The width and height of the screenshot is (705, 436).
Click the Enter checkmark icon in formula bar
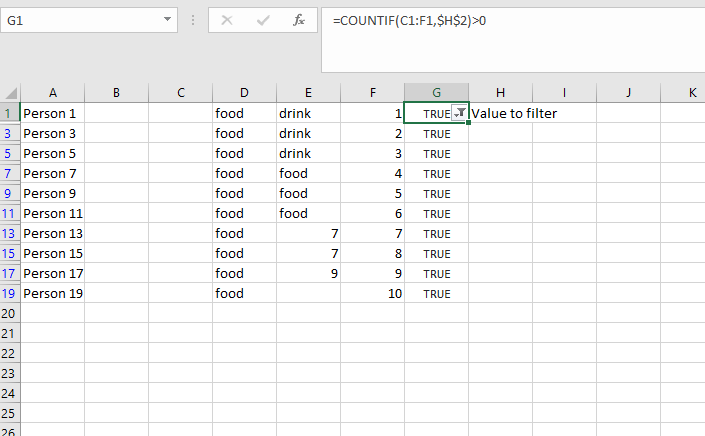pos(263,20)
